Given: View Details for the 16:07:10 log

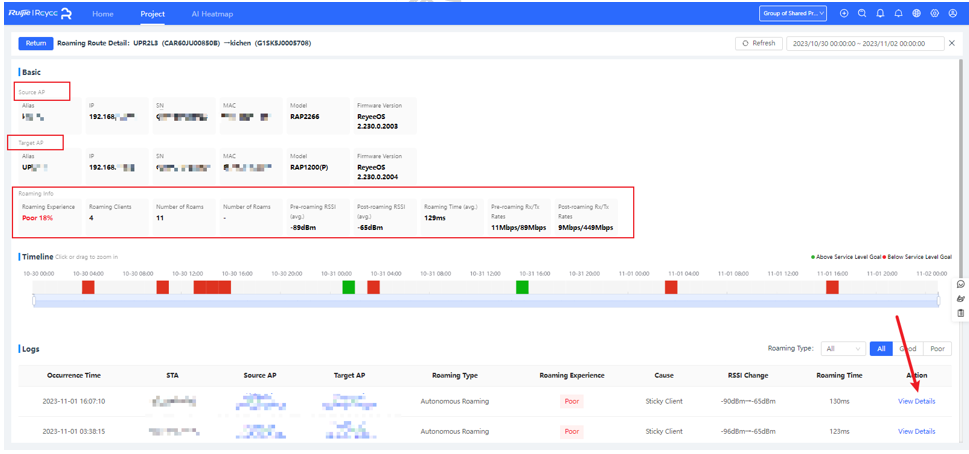Looking at the screenshot, I should point(916,401).
